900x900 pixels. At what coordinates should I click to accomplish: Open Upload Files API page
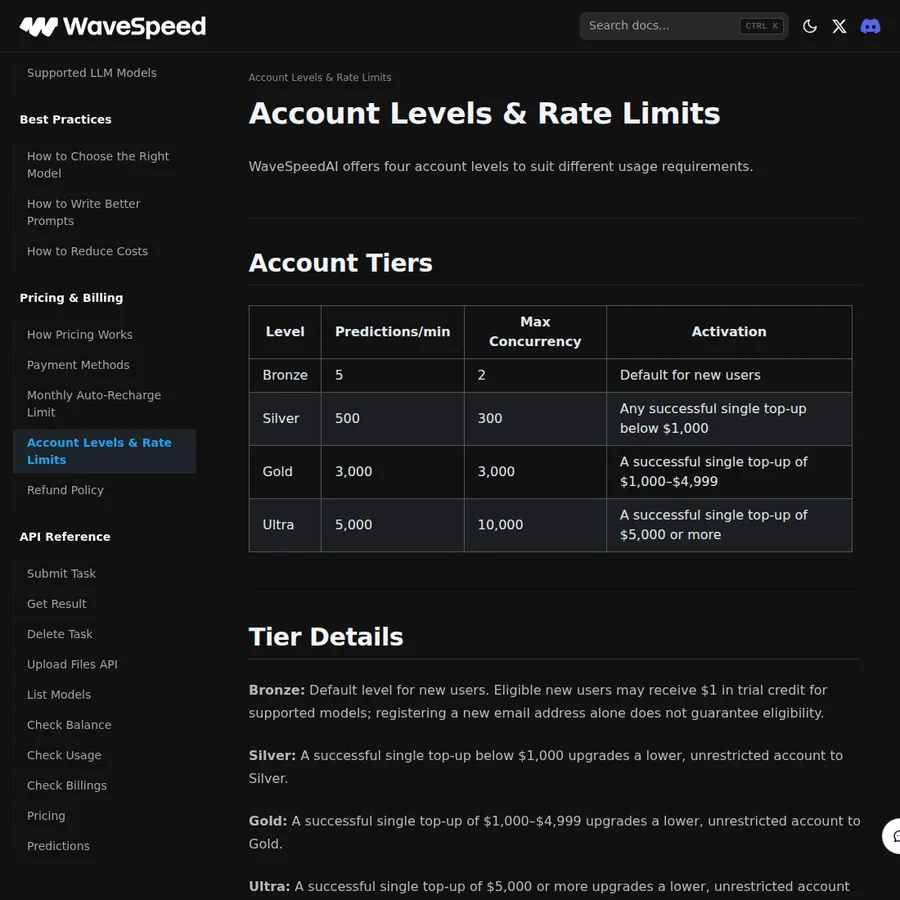click(72, 664)
